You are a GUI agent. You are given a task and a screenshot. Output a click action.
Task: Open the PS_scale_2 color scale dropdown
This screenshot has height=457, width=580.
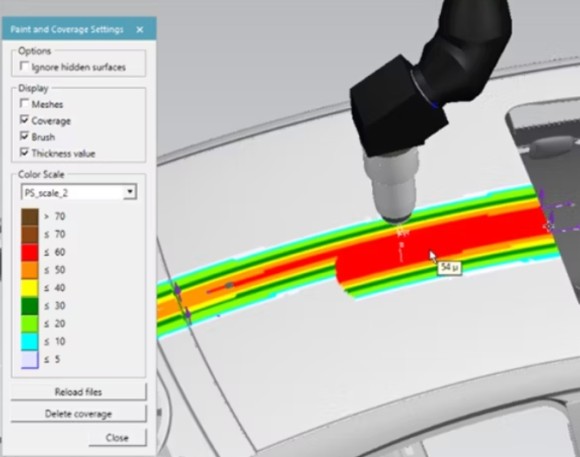coord(130,192)
